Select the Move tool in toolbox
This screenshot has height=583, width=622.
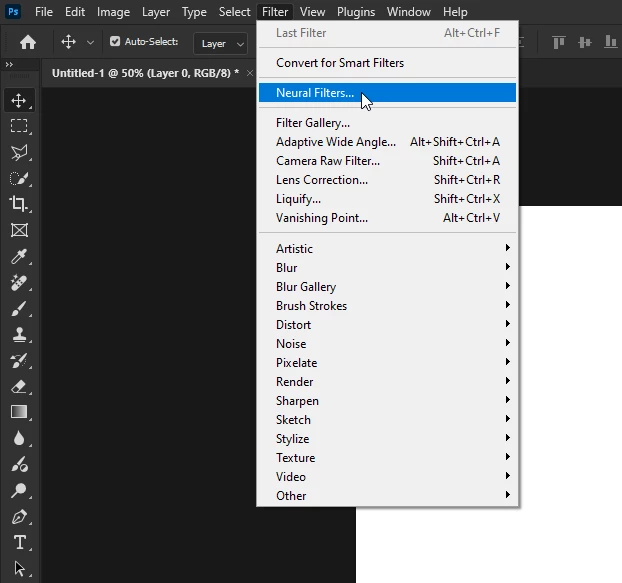point(19,101)
